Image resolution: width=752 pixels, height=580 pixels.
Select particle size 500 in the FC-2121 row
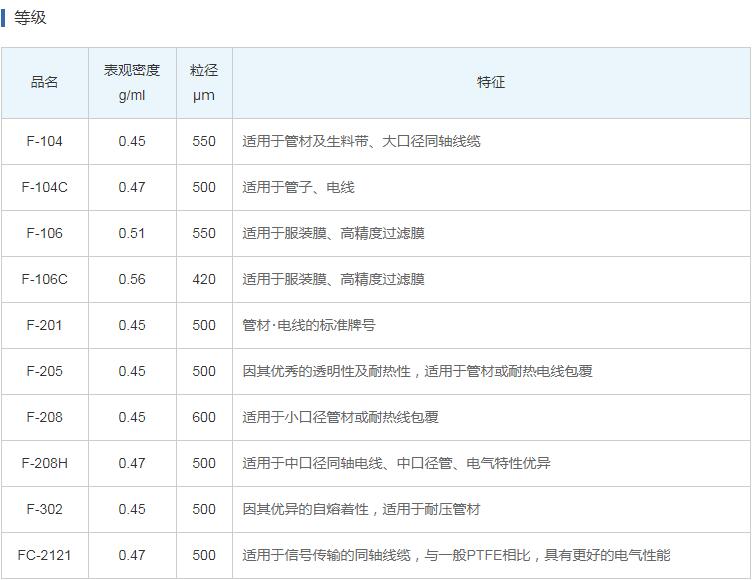click(x=204, y=556)
